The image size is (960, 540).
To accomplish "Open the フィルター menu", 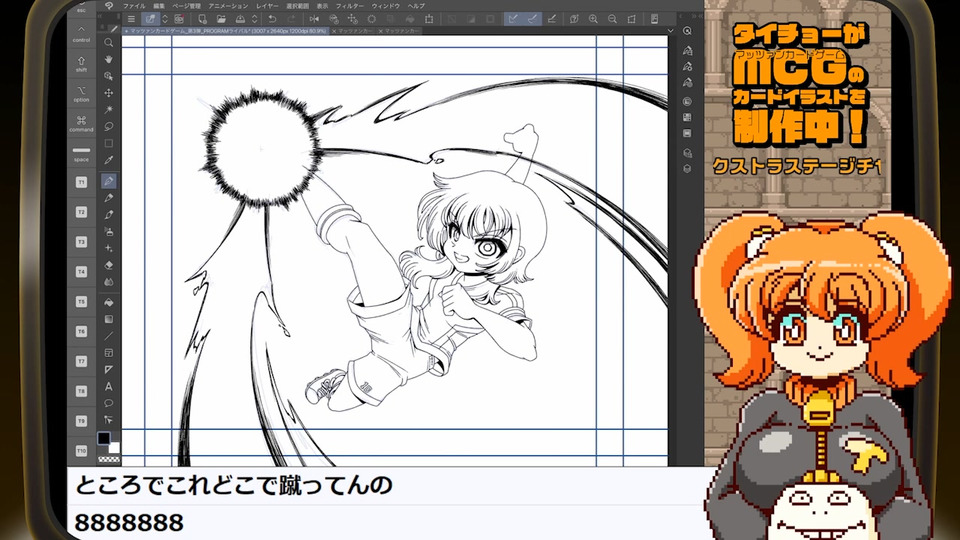I will (x=350, y=6).
